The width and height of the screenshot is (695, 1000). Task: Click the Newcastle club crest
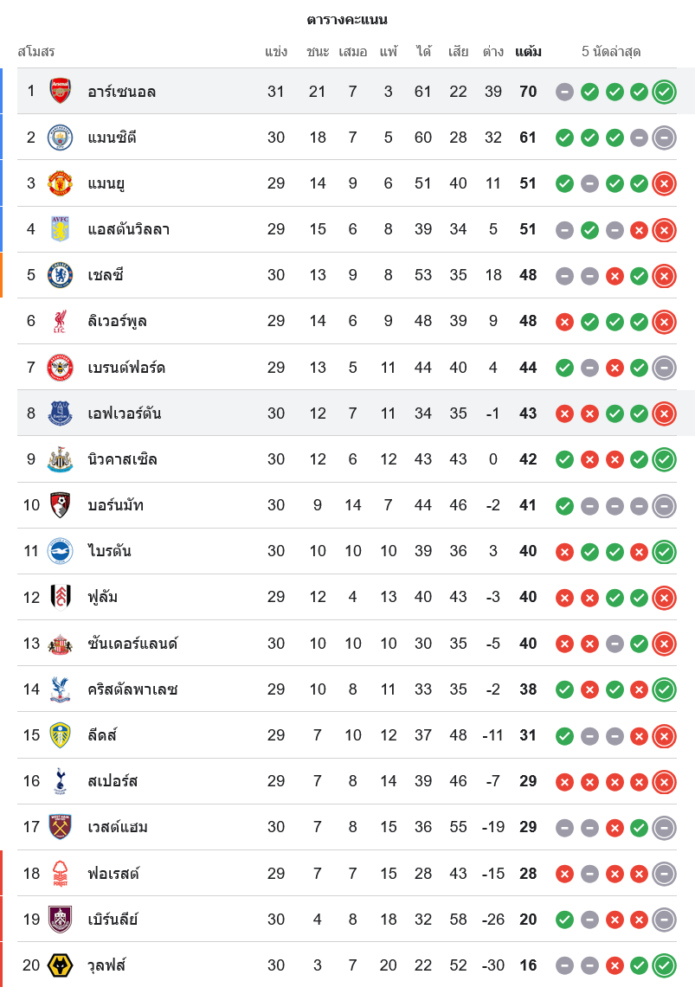coord(61,459)
